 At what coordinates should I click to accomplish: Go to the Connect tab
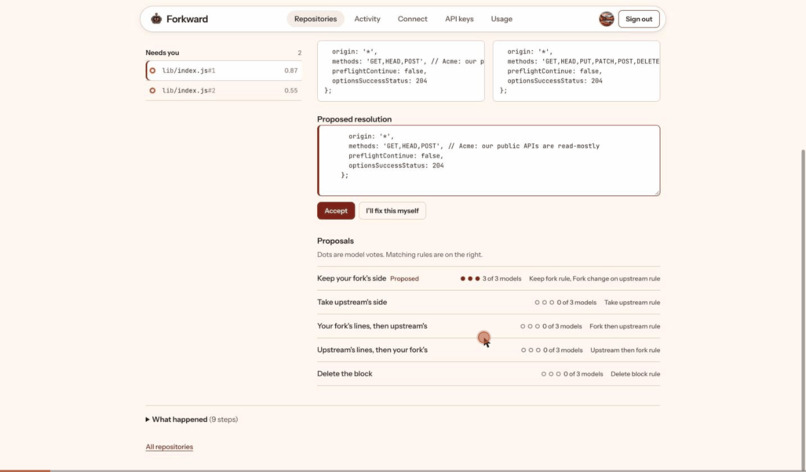[412, 19]
